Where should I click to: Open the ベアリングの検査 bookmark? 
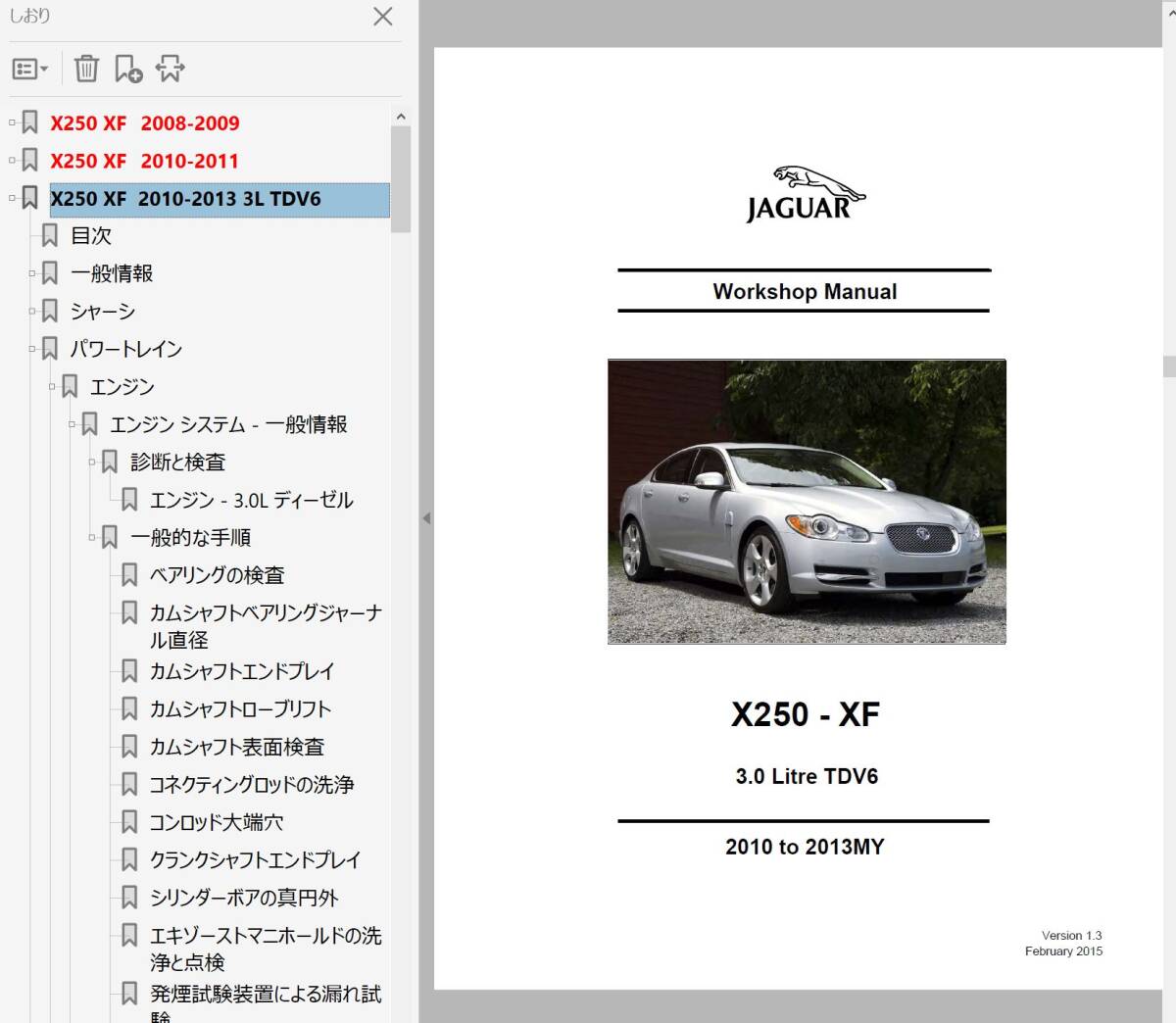pos(218,575)
